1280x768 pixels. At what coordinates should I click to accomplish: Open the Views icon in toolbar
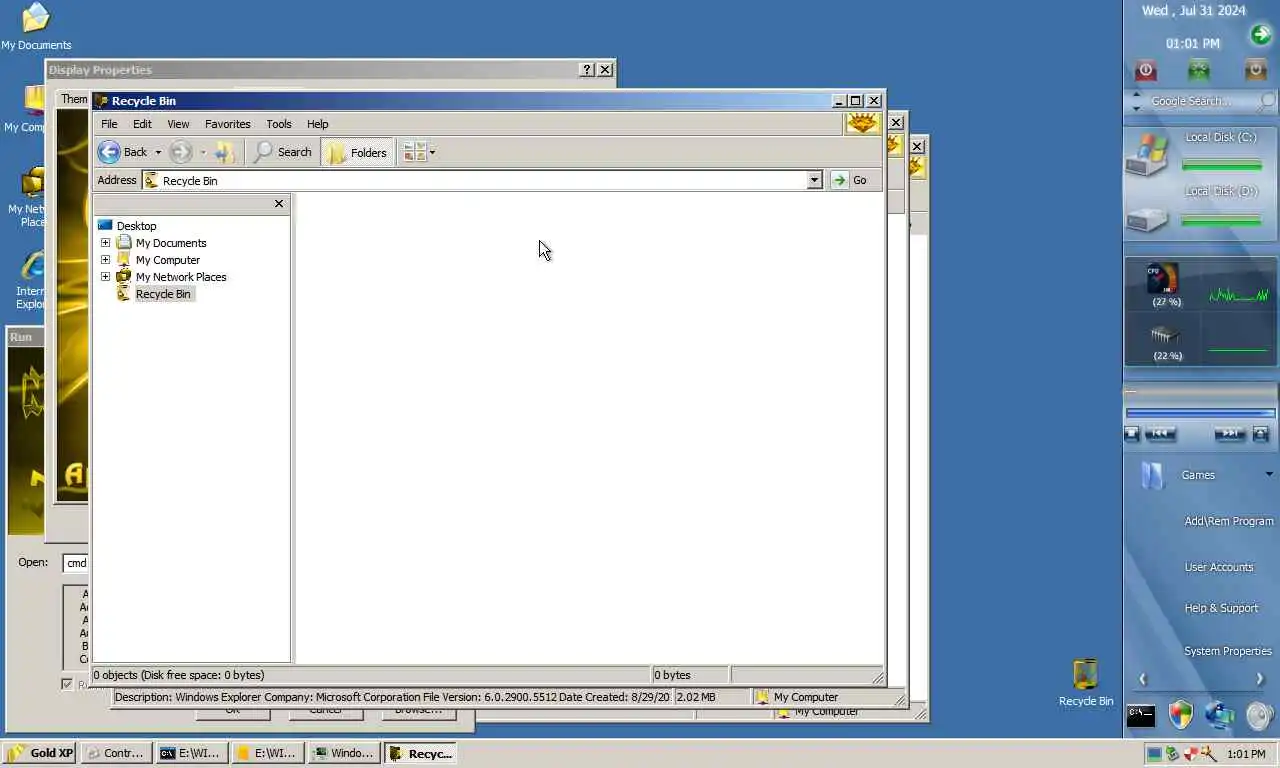pos(414,152)
